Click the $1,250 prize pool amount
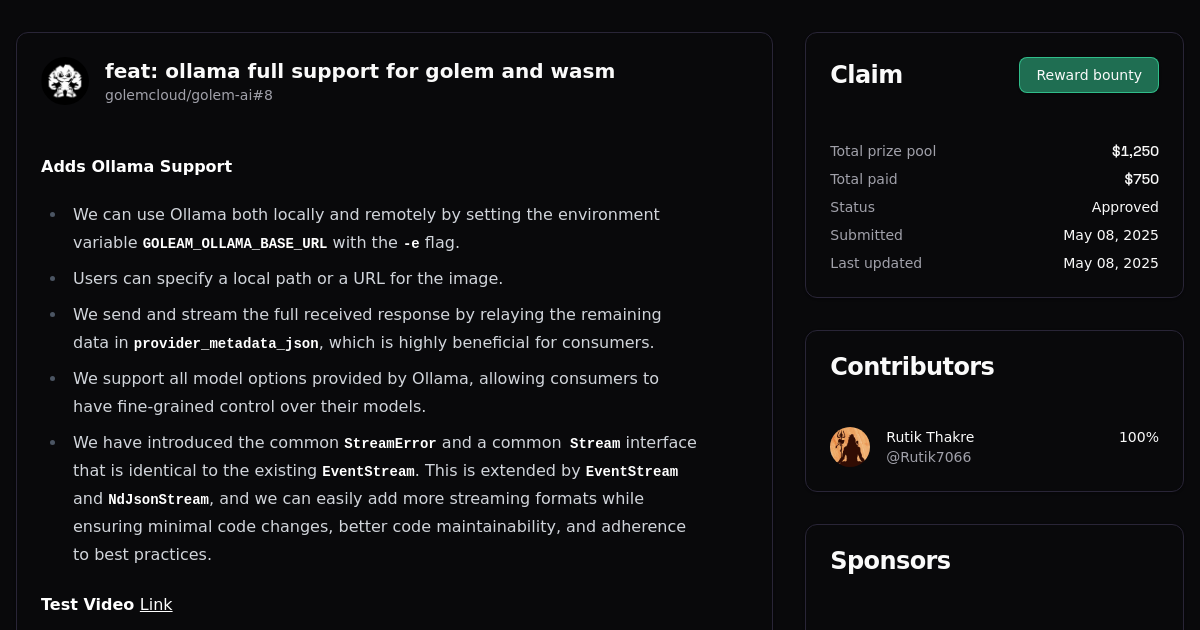The image size is (1200, 630). coord(1135,151)
